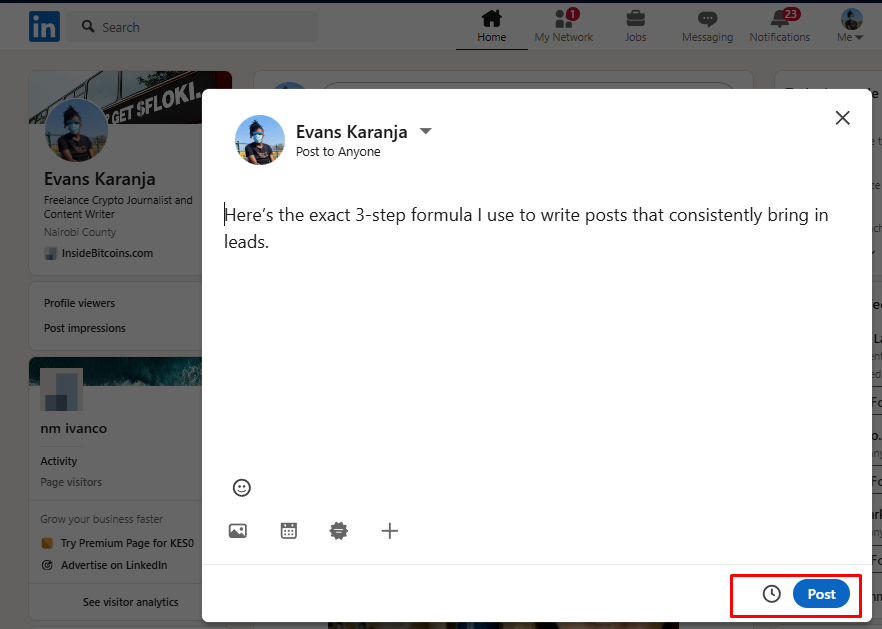
Task: Open the InsideBitcoins.com link
Action: (x=106, y=253)
